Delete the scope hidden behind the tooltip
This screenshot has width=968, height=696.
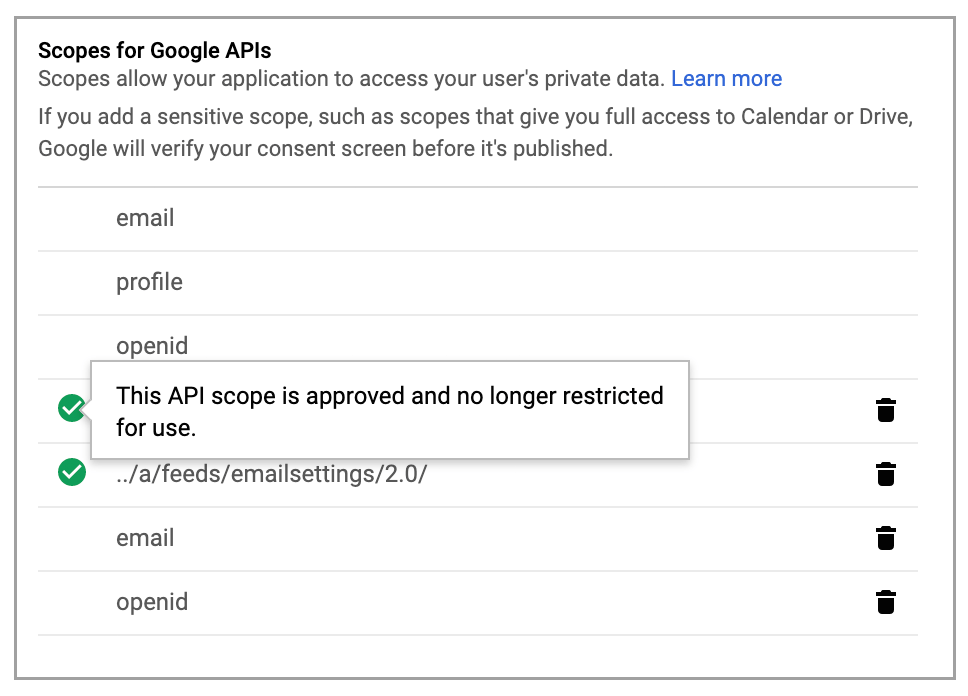click(x=885, y=410)
